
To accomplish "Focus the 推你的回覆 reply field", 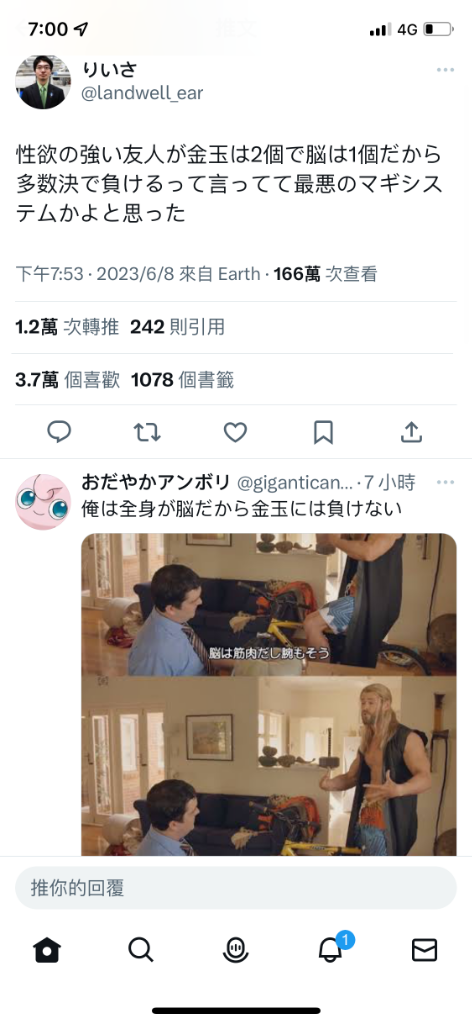I will pyautogui.click(x=236, y=888).
